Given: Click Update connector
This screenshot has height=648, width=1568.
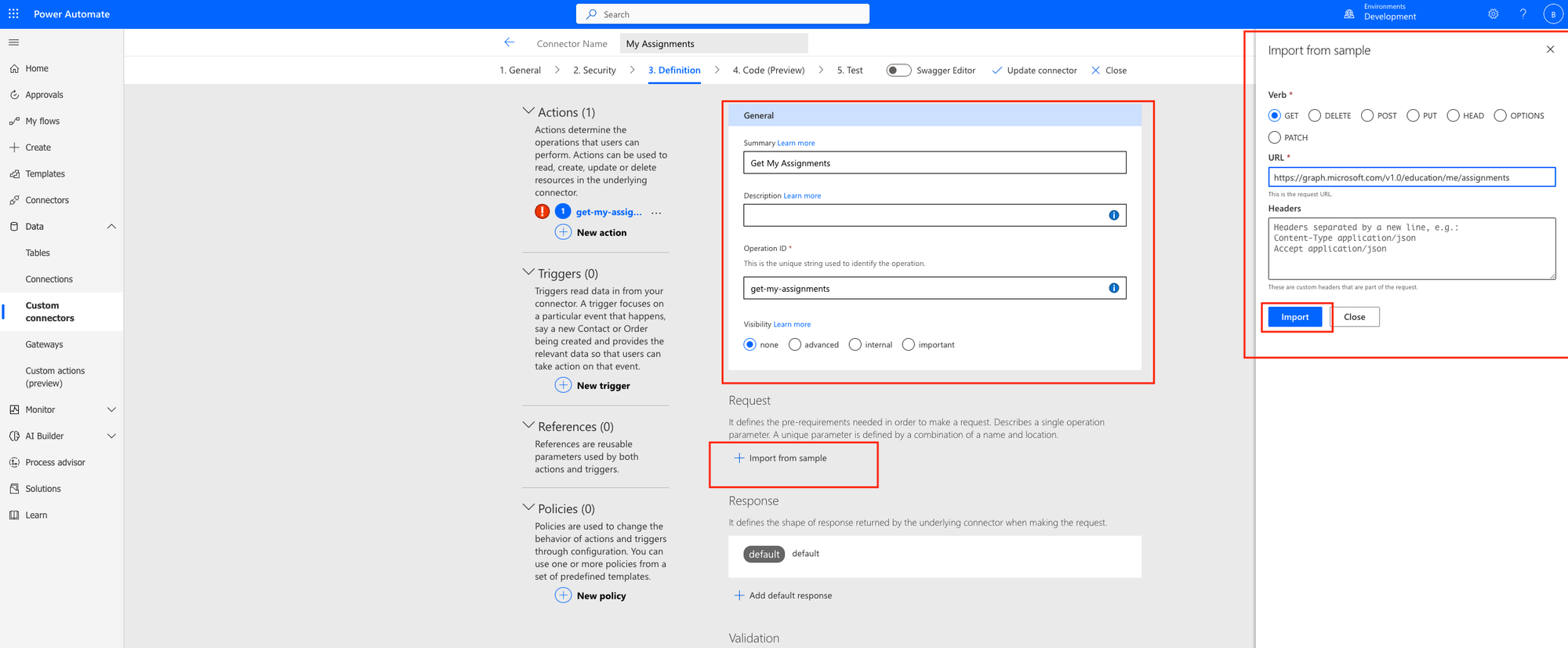Looking at the screenshot, I should (1035, 70).
